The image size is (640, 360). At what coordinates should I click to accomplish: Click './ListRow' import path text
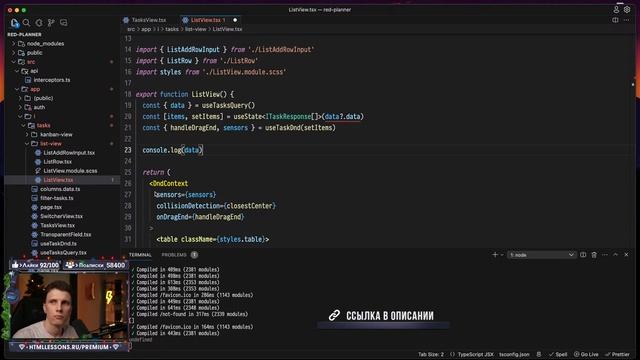tap(239, 61)
